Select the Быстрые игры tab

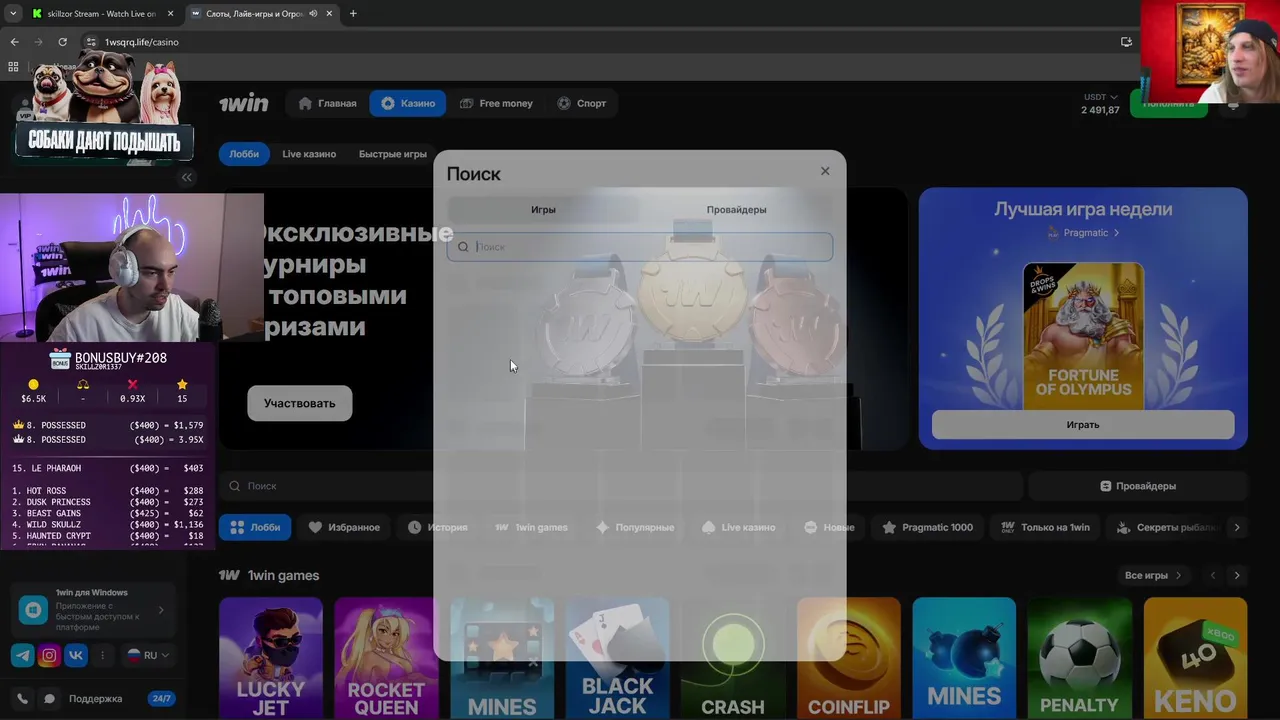(x=393, y=154)
